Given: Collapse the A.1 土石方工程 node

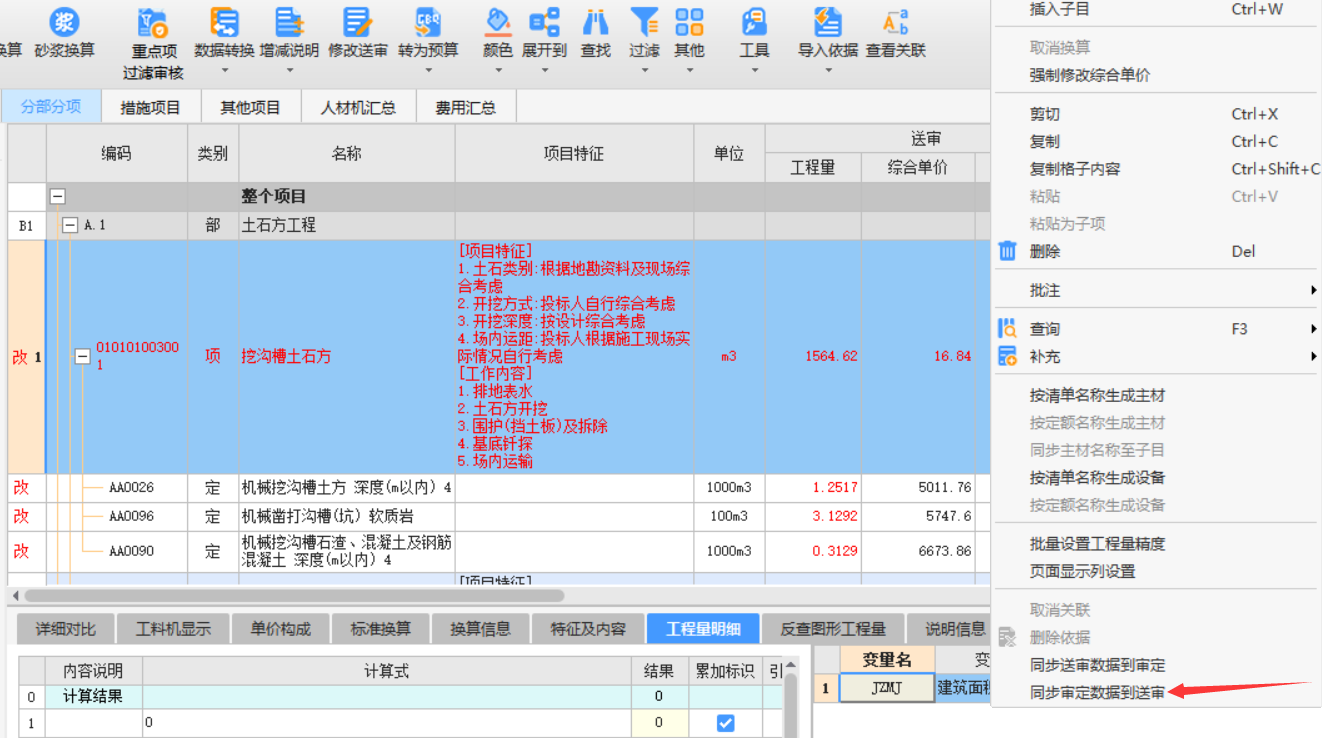Looking at the screenshot, I should 70,226.
